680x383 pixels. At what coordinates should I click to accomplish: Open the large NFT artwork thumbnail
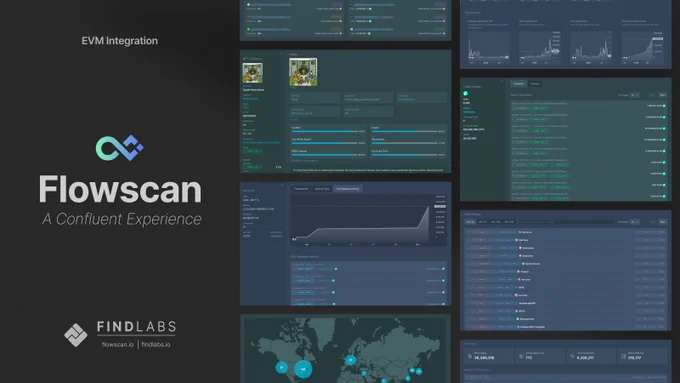tap(303, 72)
